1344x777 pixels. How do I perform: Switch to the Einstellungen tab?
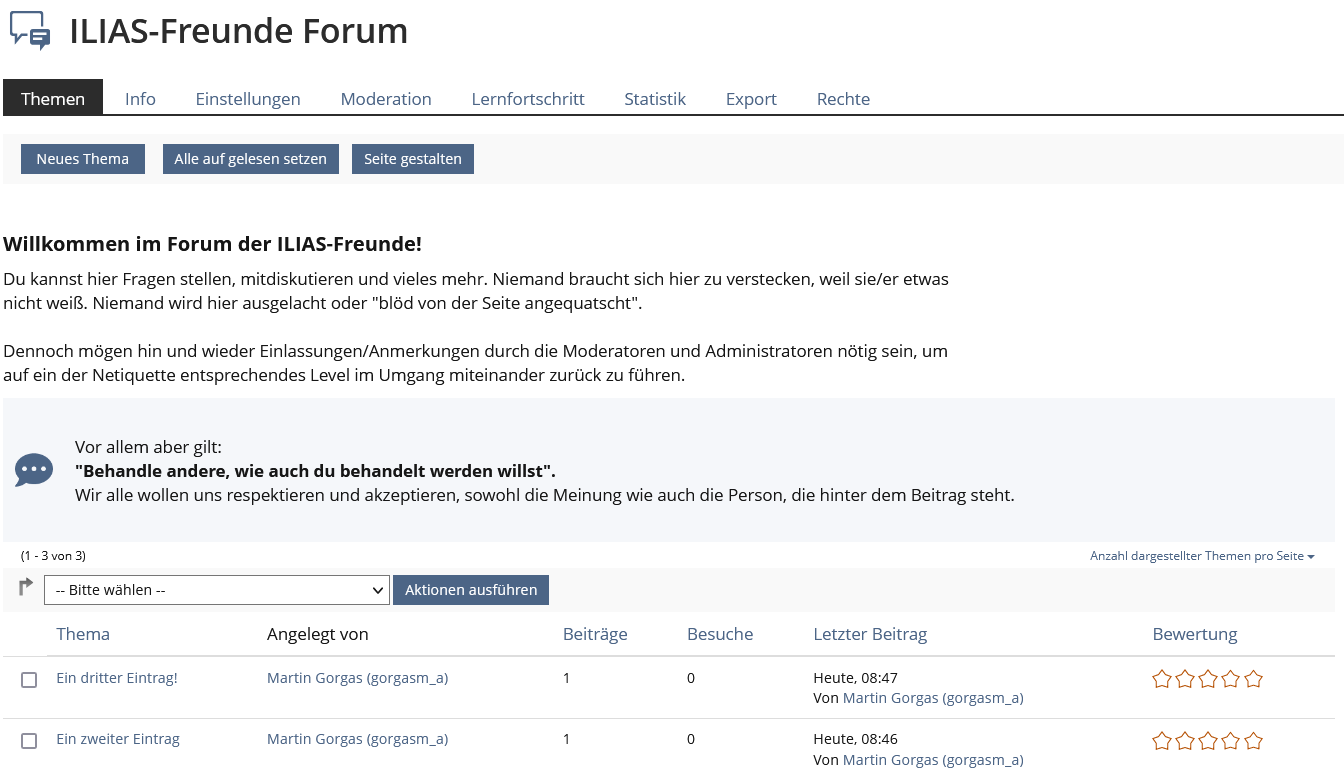click(248, 99)
